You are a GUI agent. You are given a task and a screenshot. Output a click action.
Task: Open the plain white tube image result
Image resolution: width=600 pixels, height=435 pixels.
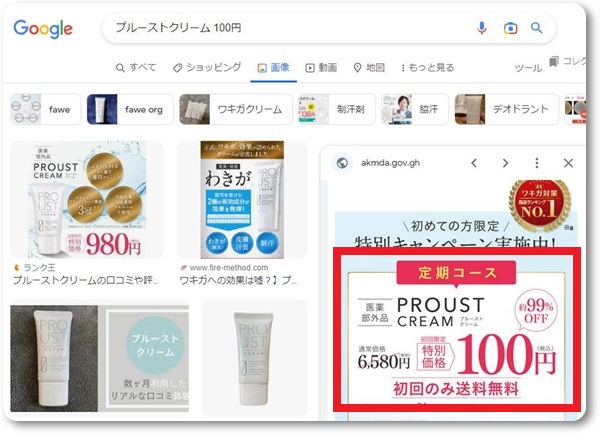tap(254, 358)
